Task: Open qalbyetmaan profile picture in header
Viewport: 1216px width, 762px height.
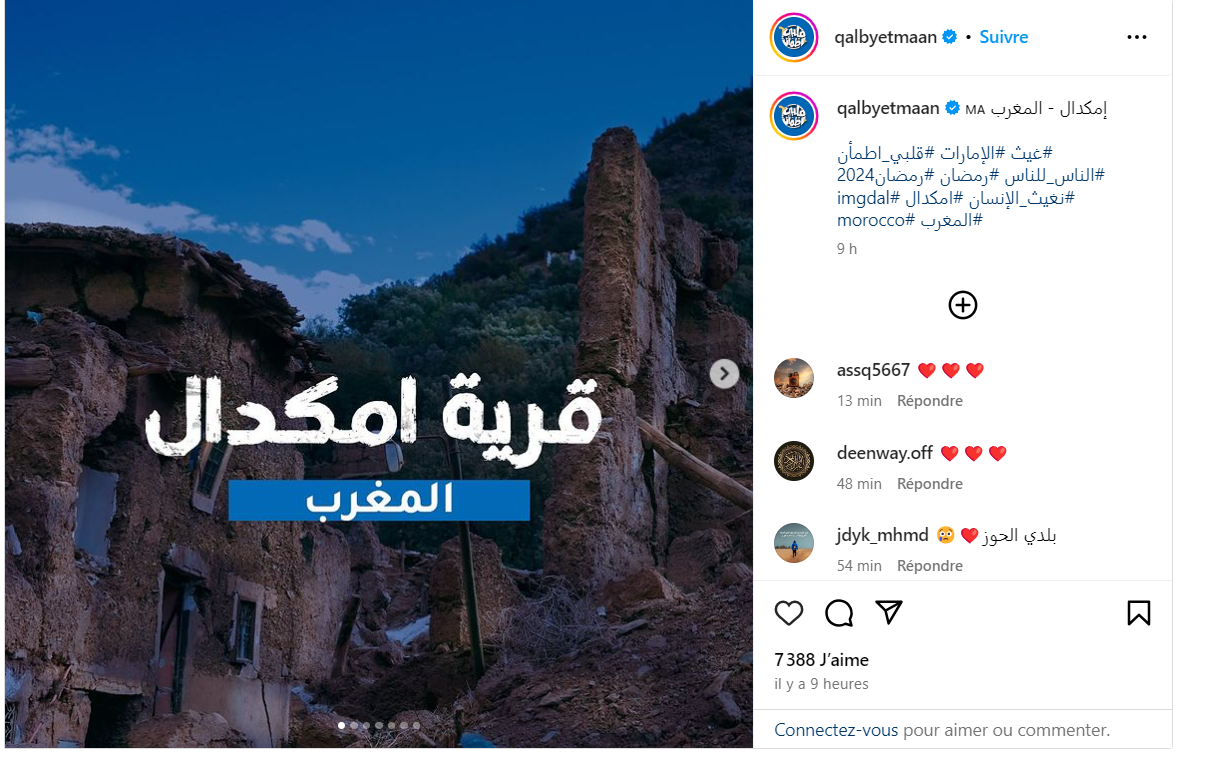Action: (794, 37)
